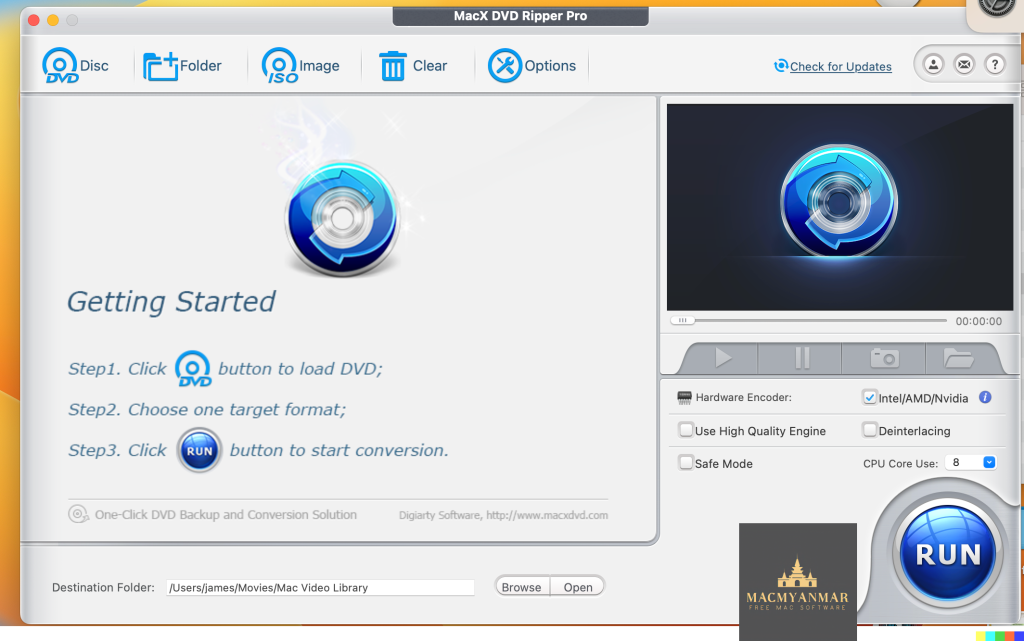Enable Use High Quality Engine
The height and width of the screenshot is (641, 1024).
(x=685, y=430)
